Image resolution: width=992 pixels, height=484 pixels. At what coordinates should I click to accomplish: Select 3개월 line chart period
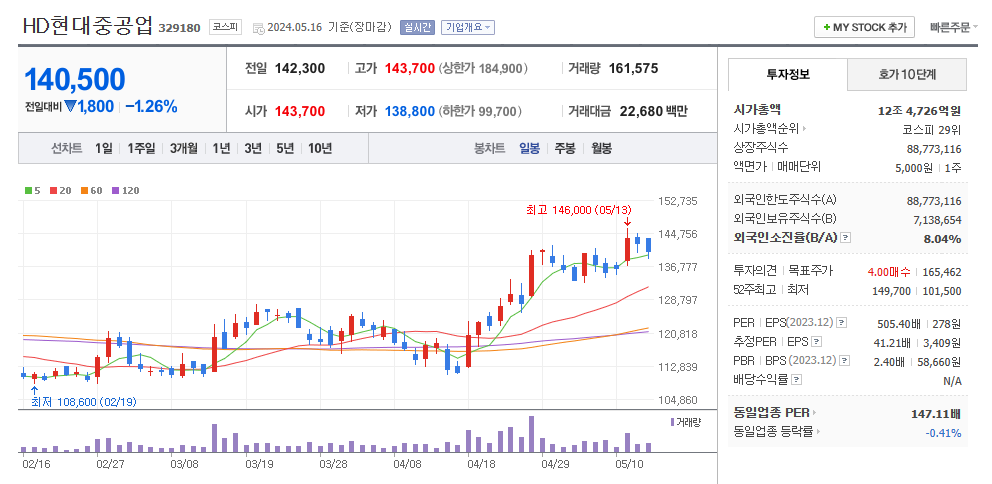click(x=183, y=149)
